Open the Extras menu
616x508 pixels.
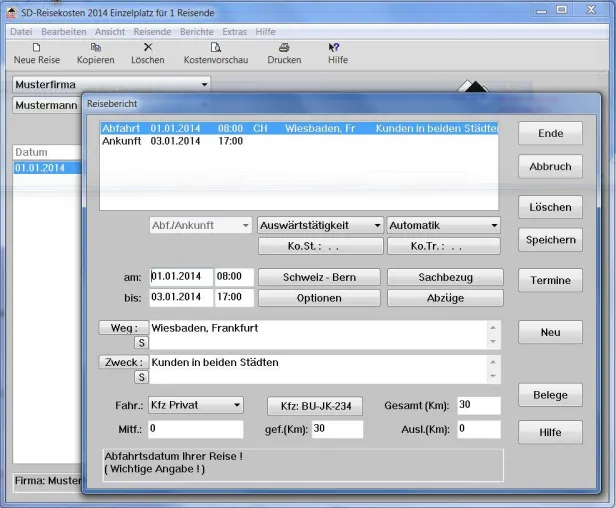(235, 32)
